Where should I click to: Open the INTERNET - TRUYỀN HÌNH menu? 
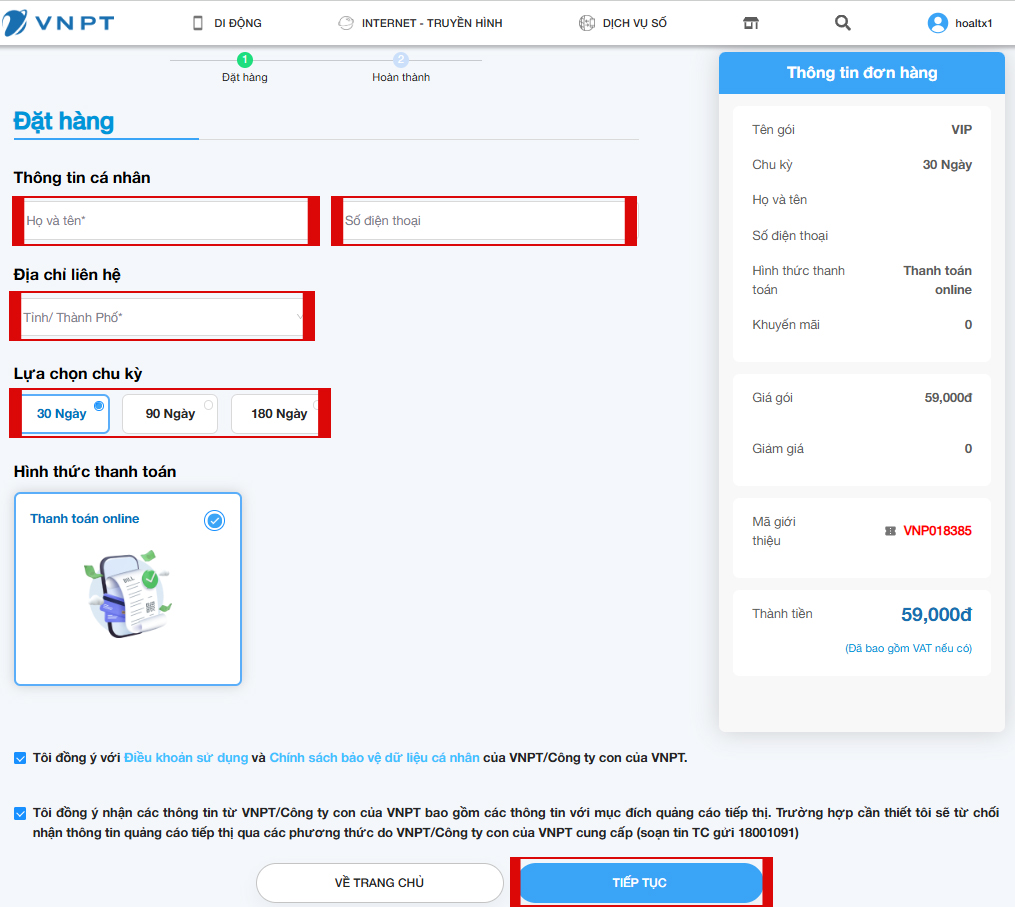coord(432,23)
